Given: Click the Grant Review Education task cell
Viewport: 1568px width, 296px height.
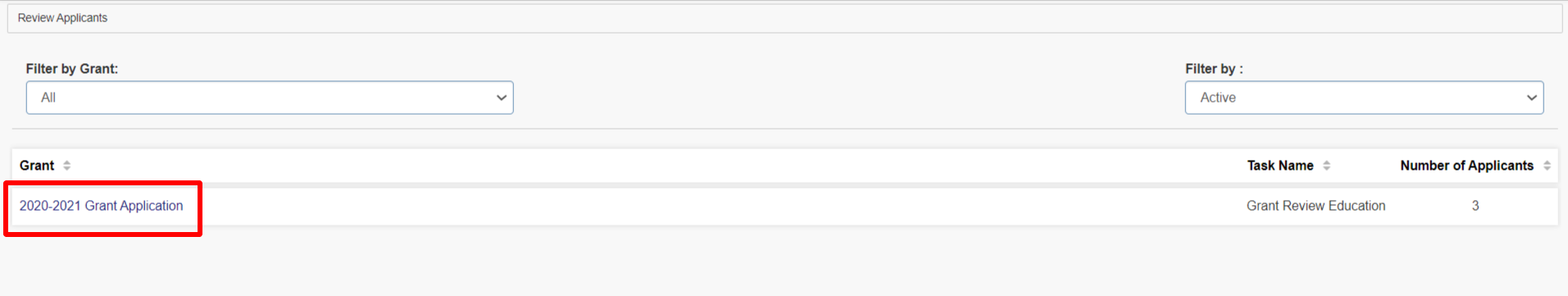Looking at the screenshot, I should [1316, 206].
